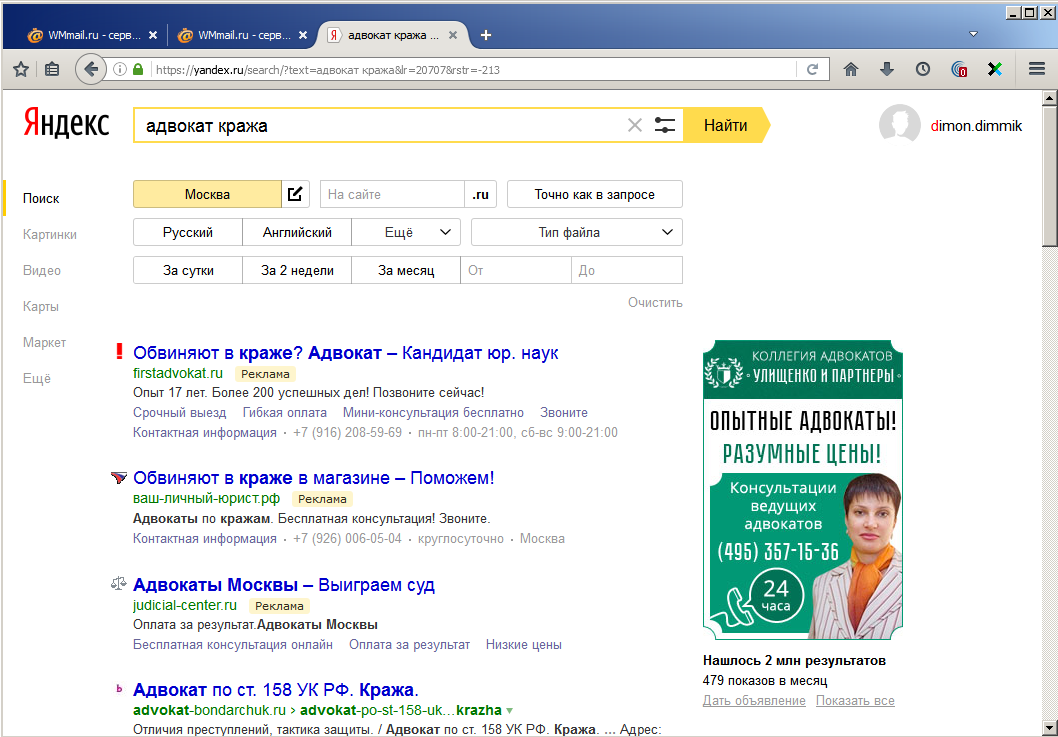Click the Показать все link

tap(855, 701)
